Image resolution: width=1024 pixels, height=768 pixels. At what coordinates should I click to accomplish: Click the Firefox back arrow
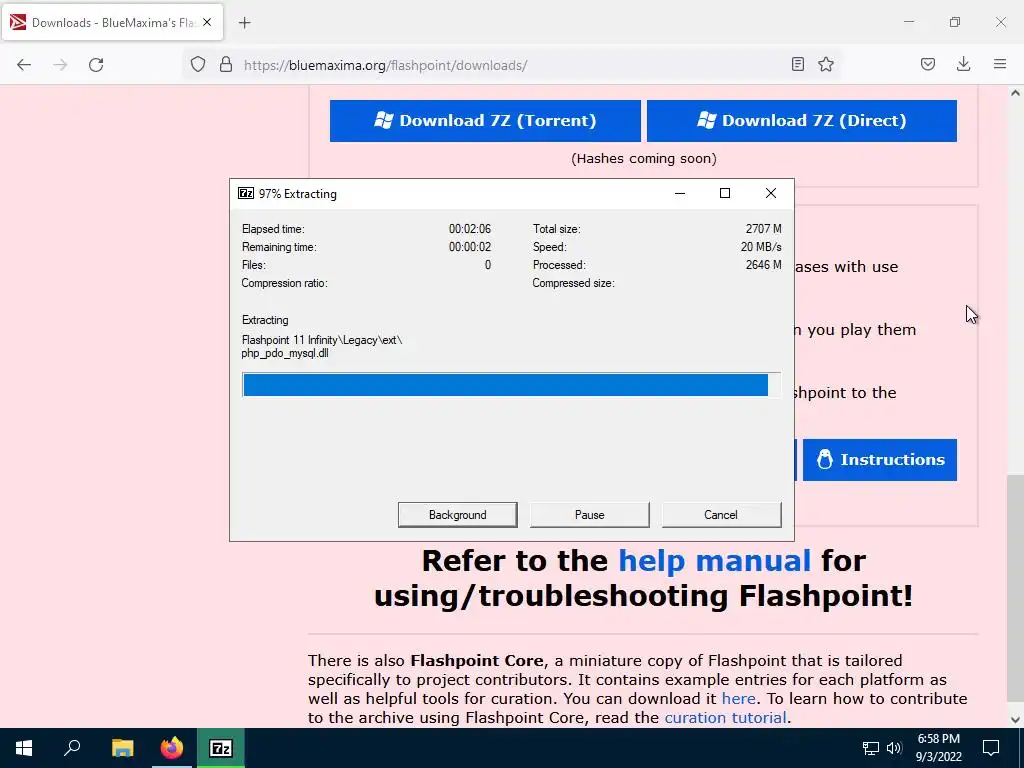[24, 65]
